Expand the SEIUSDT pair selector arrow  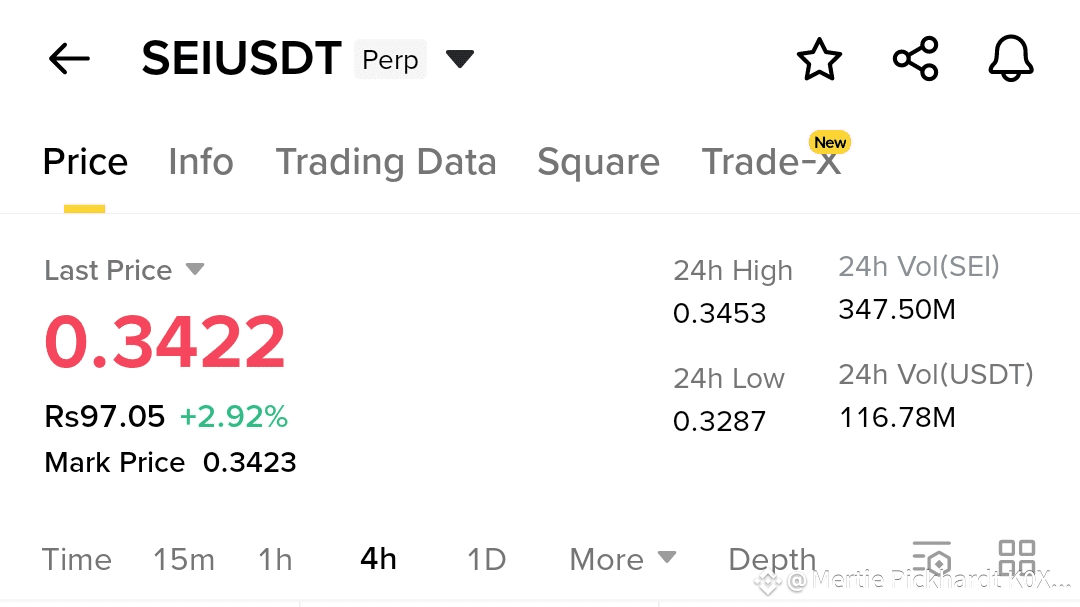pyautogui.click(x=459, y=59)
